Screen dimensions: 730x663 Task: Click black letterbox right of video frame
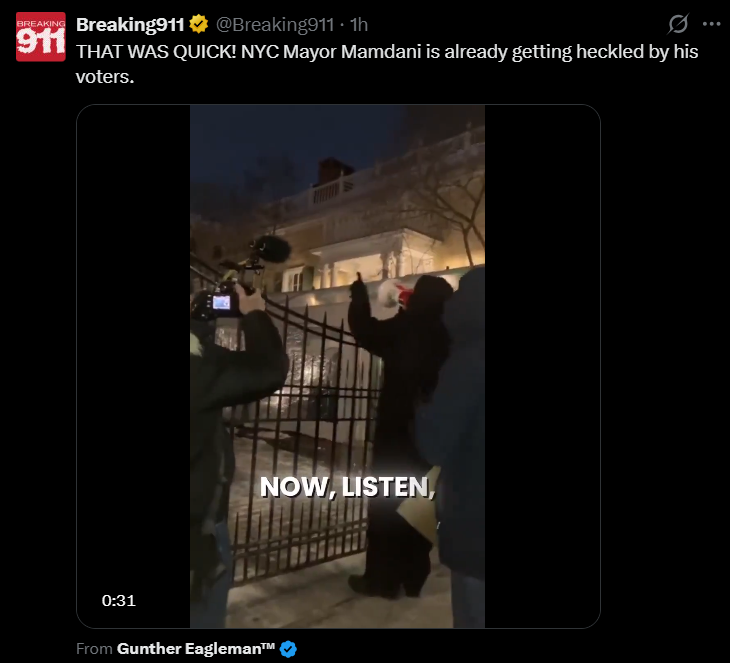pyautogui.click(x=542, y=366)
